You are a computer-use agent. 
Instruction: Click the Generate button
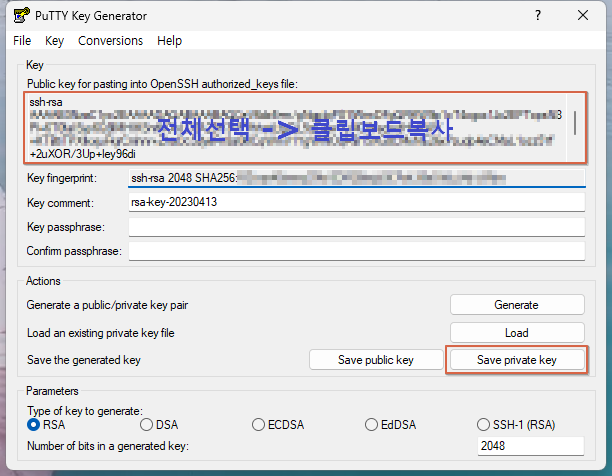[x=517, y=305]
